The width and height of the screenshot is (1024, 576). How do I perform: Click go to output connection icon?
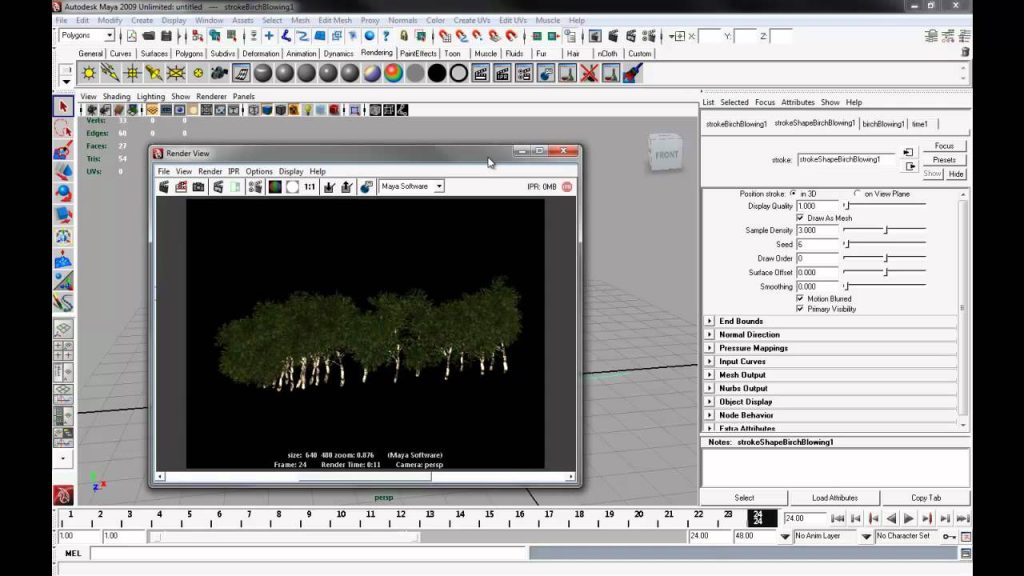point(910,167)
